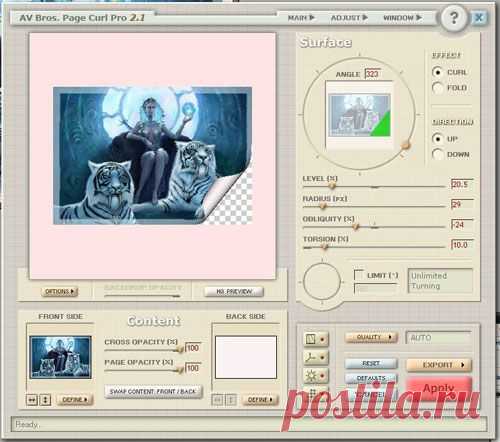Click the angle dial orange handle

[x=405, y=145]
